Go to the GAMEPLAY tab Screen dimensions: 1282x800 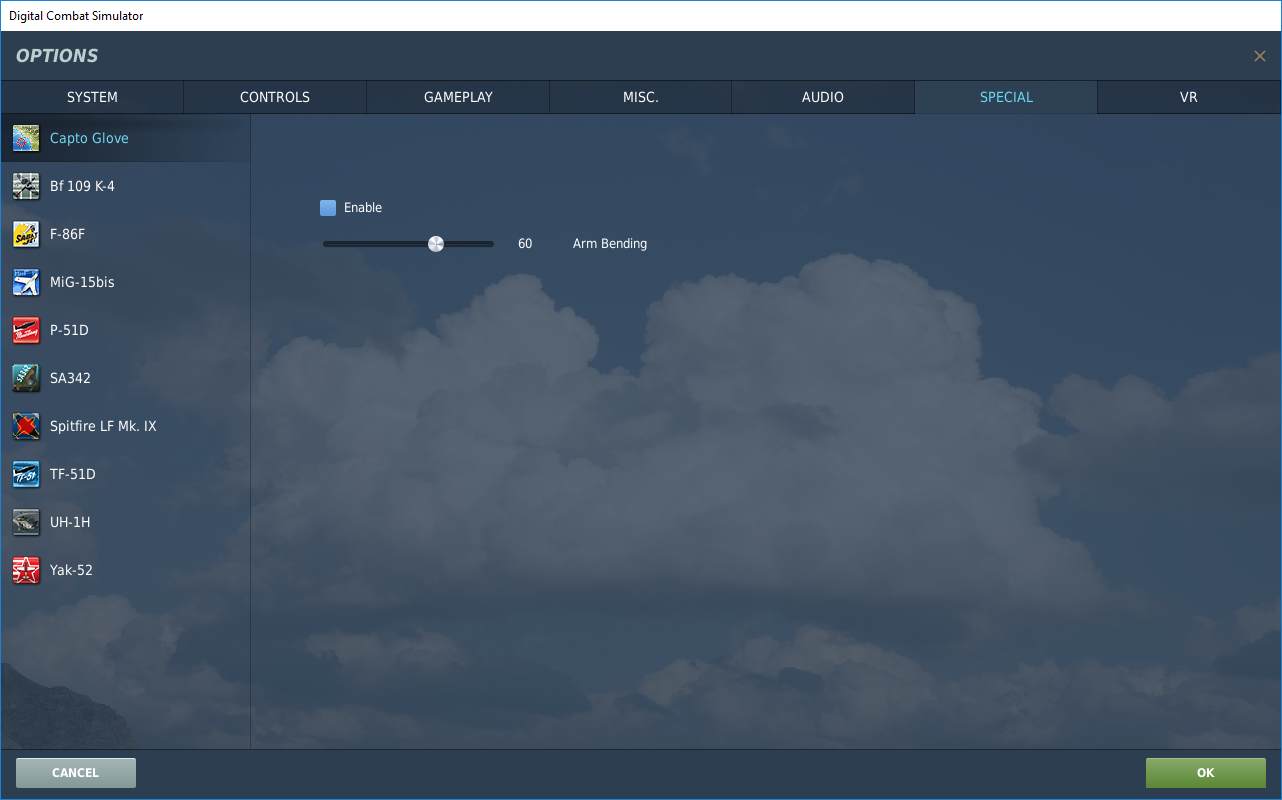coord(458,97)
